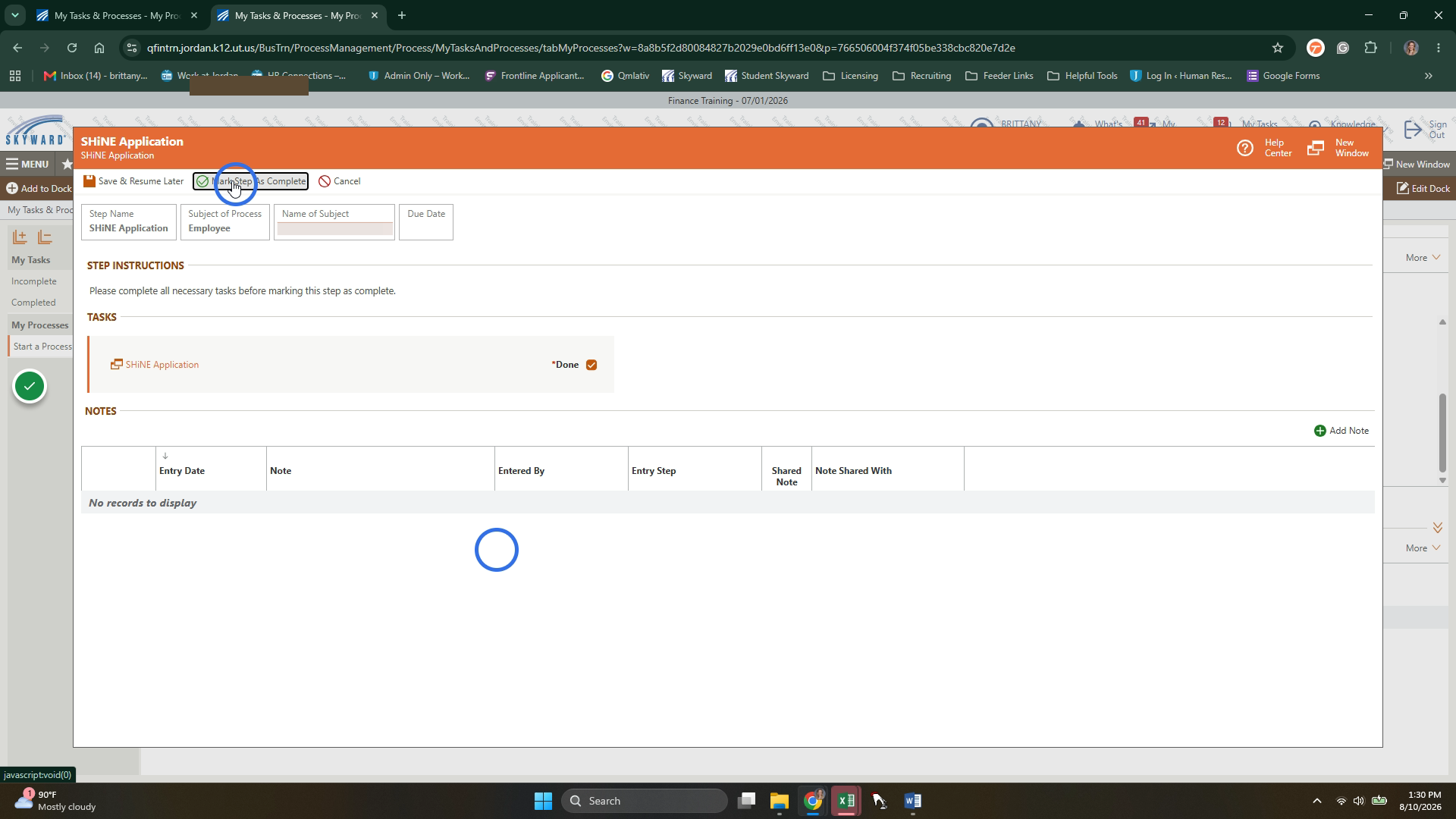Open dialog in New Window from orange header

[x=1338, y=148]
